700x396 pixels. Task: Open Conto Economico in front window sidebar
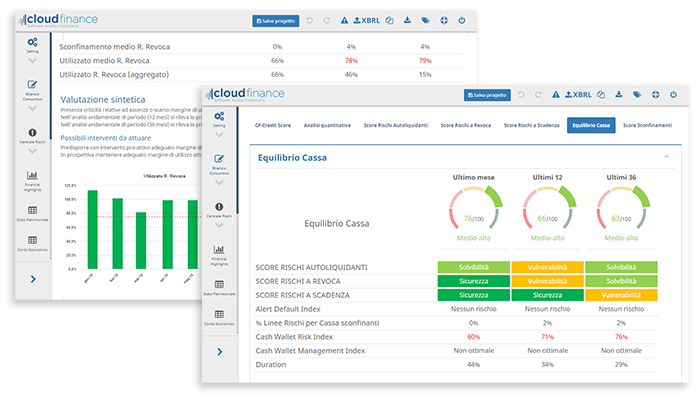219,318
